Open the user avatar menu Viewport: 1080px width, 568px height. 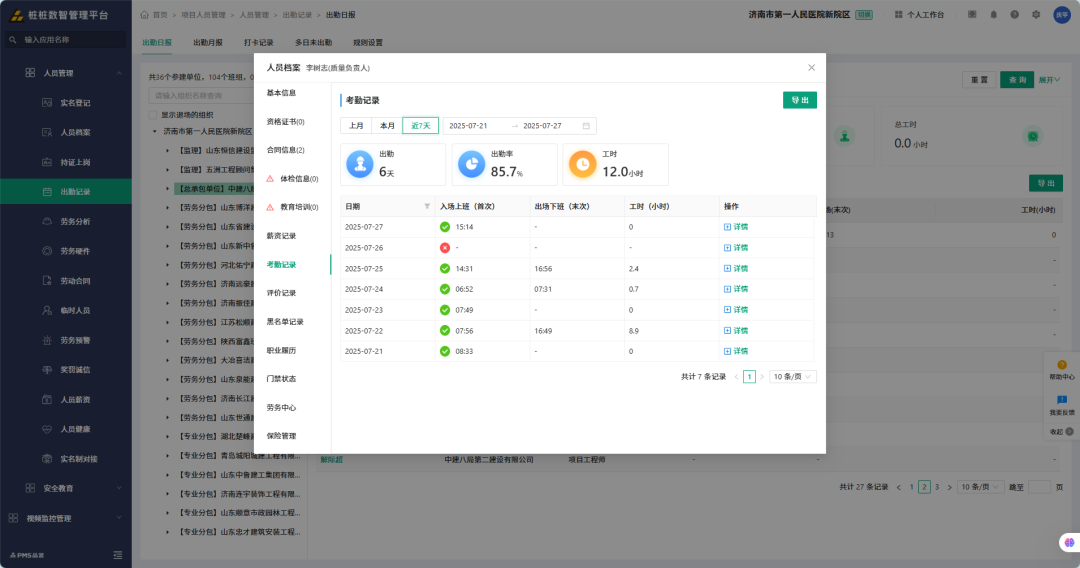tap(1062, 14)
